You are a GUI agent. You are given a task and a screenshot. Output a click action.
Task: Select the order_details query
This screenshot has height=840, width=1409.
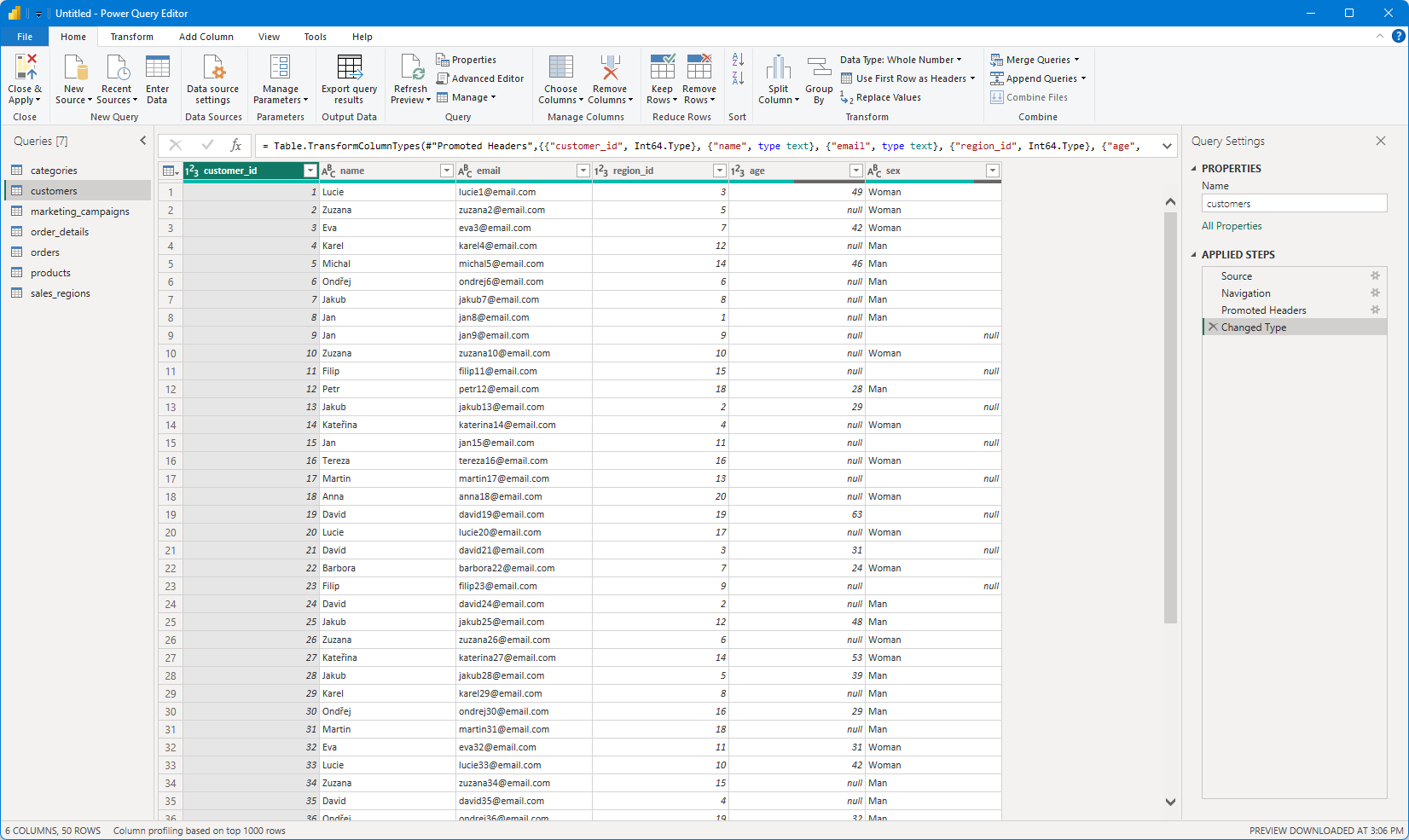(77, 232)
